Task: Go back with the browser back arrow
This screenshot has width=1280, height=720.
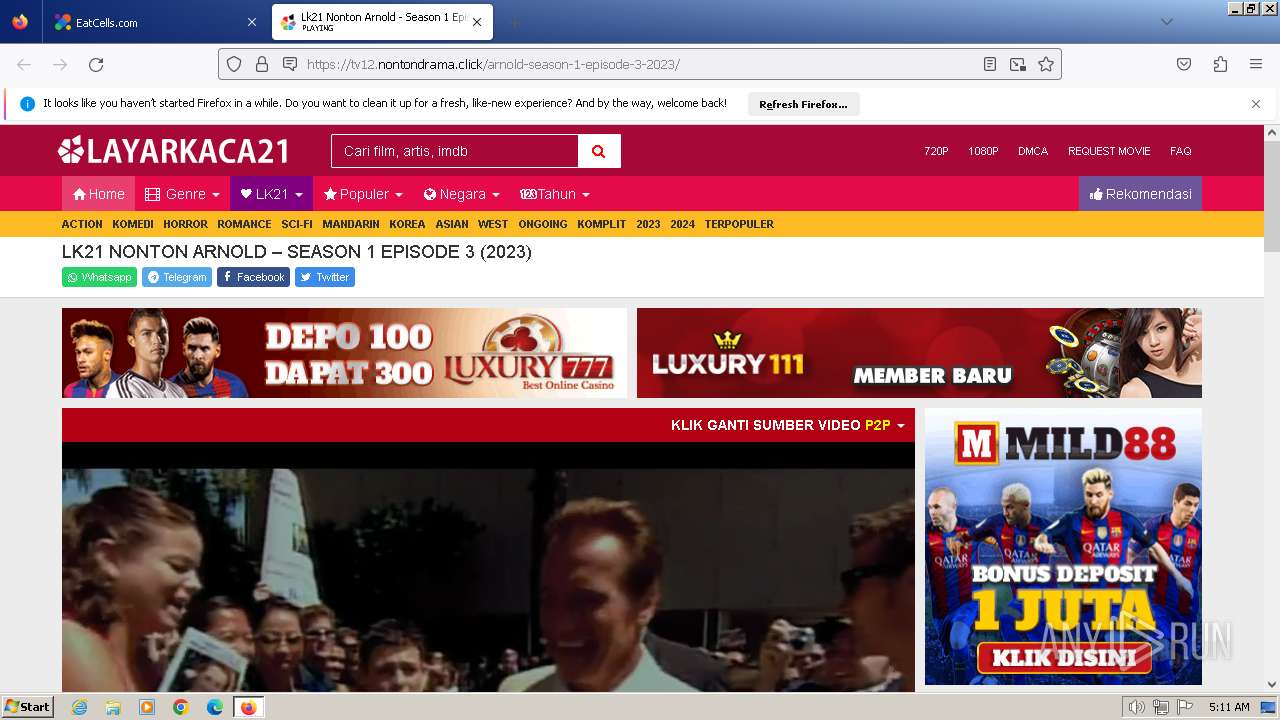Action: click(24, 64)
